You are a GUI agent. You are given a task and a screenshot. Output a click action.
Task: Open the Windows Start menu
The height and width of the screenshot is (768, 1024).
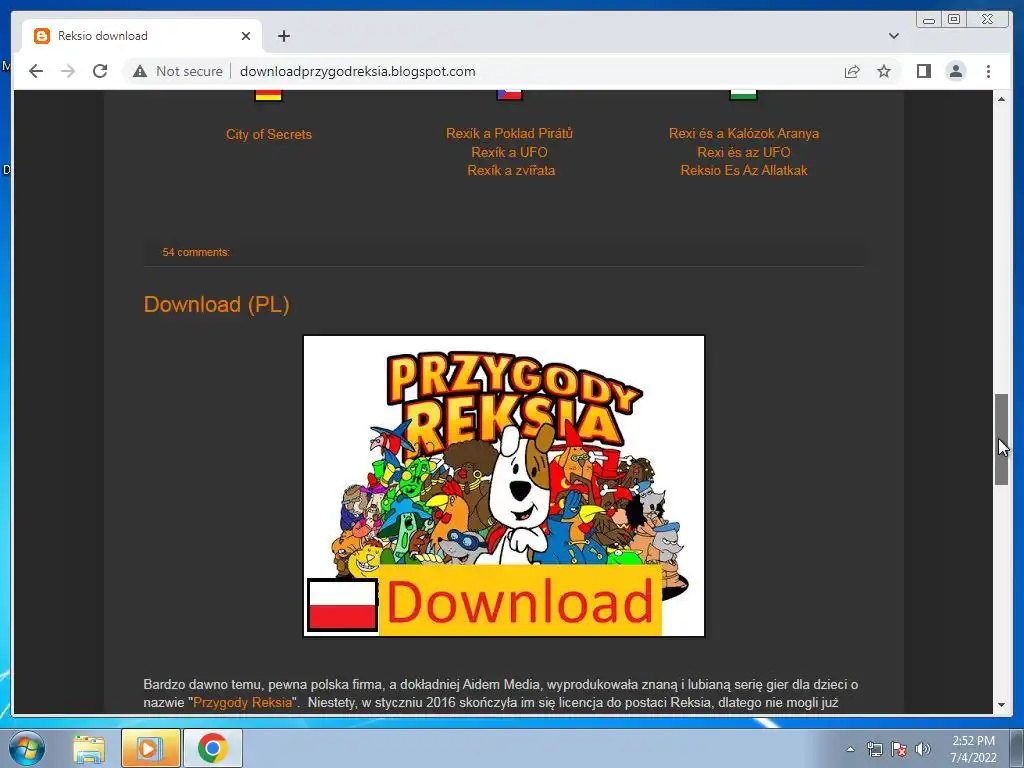27,748
